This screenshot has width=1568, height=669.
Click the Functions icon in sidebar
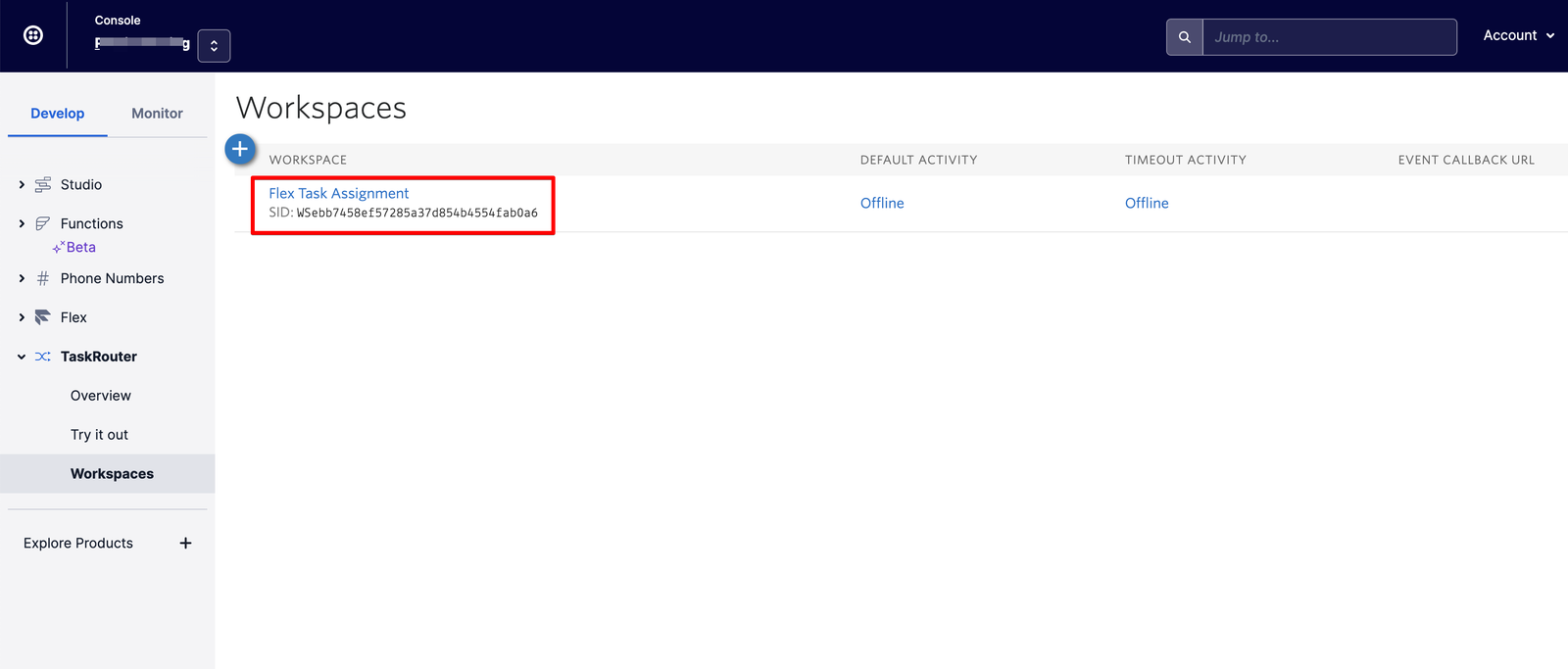coord(43,223)
